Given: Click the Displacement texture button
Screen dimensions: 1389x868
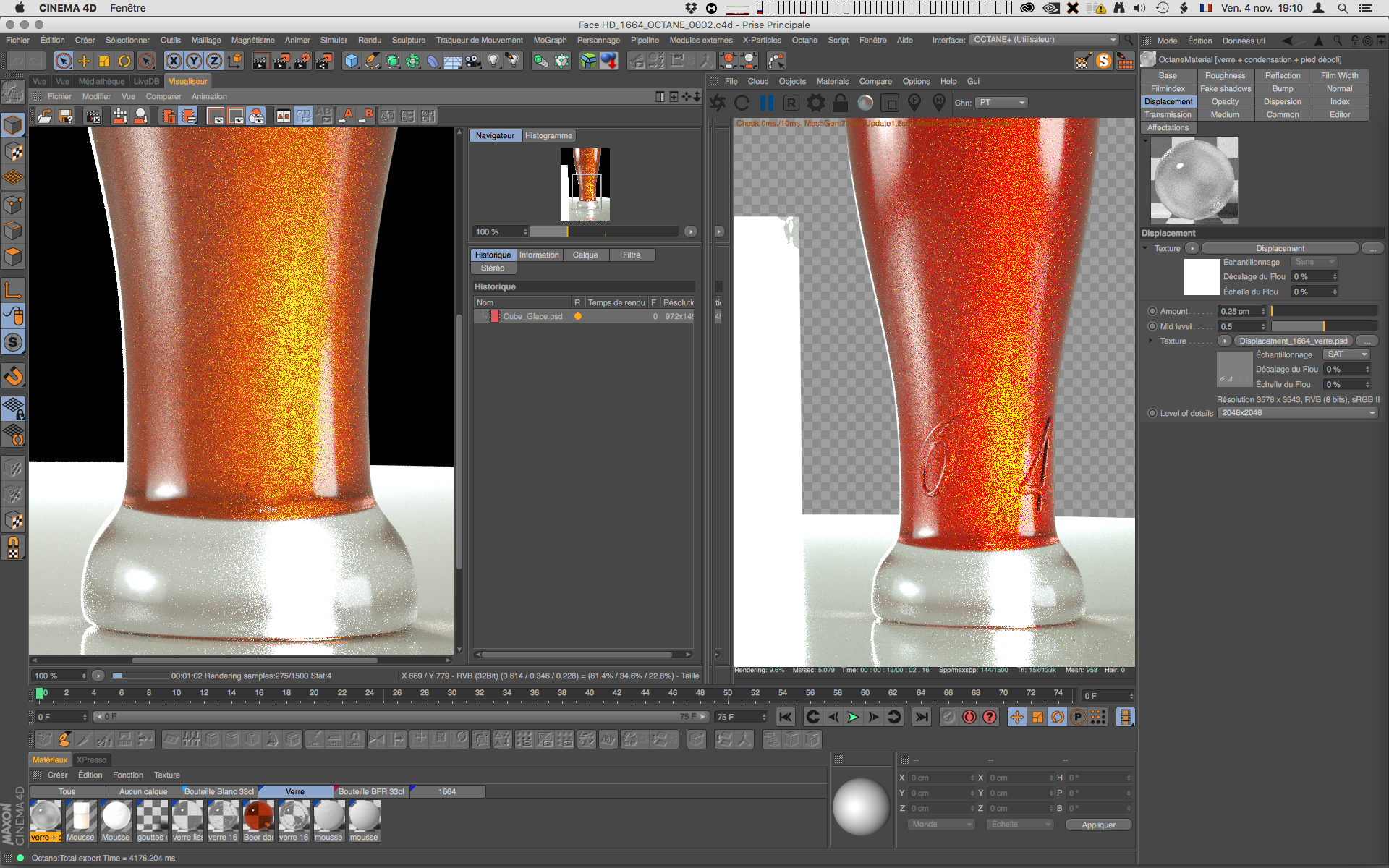Looking at the screenshot, I should tap(1279, 248).
